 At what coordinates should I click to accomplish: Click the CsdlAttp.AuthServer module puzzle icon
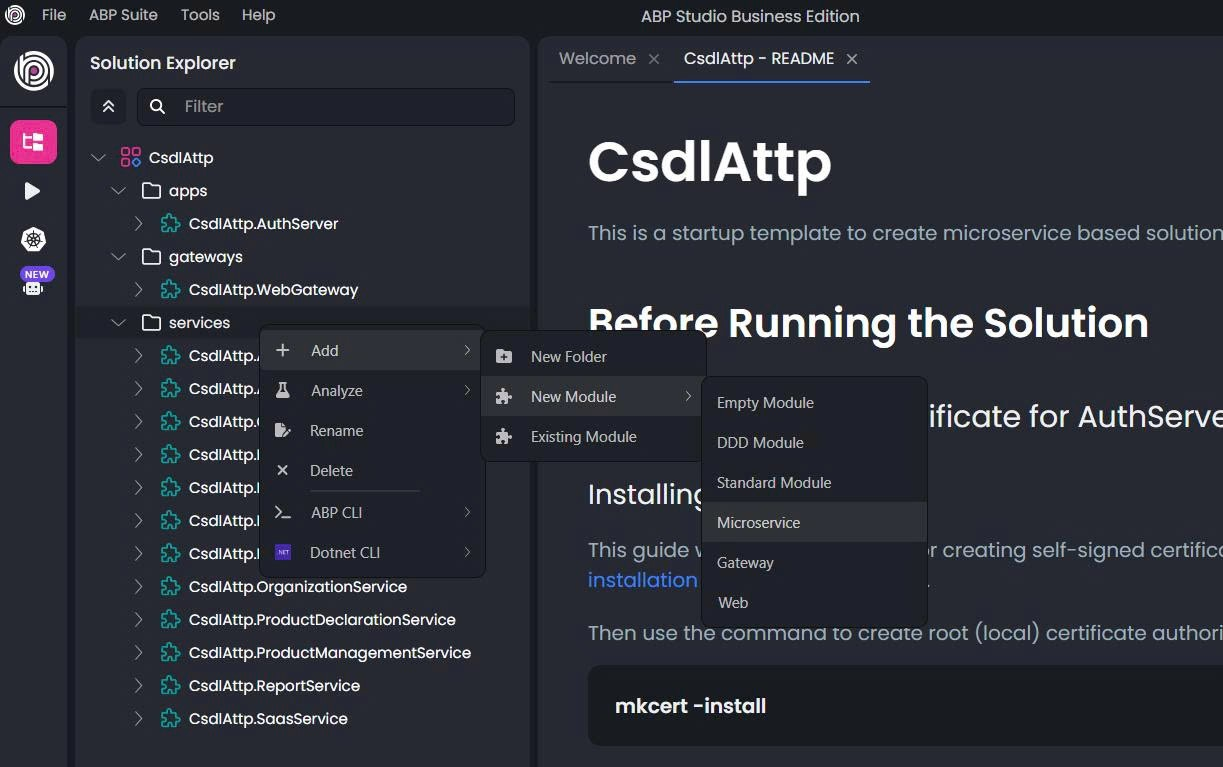coord(171,223)
